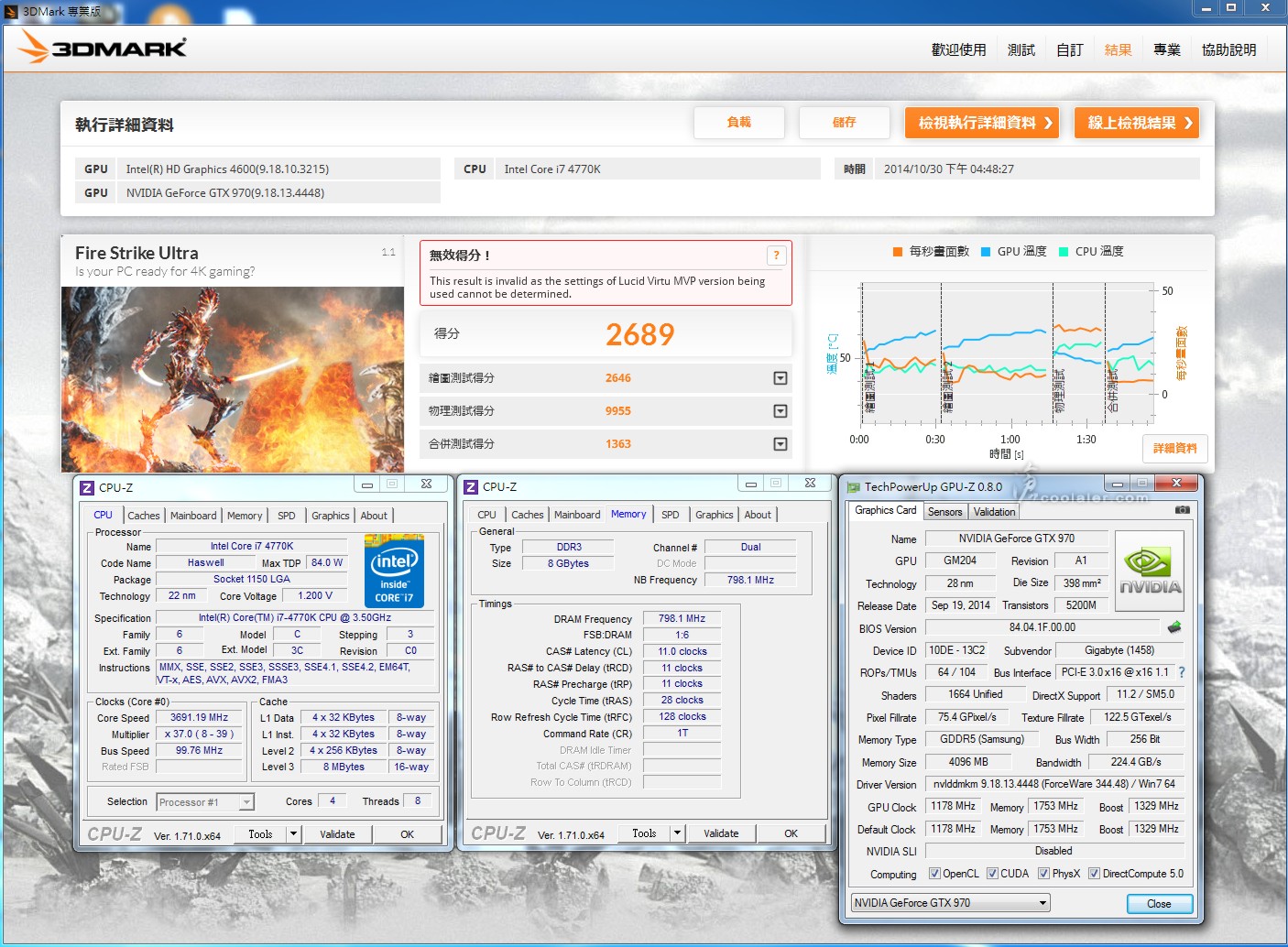Open the Sensors tab in GPU-Z

tap(944, 512)
